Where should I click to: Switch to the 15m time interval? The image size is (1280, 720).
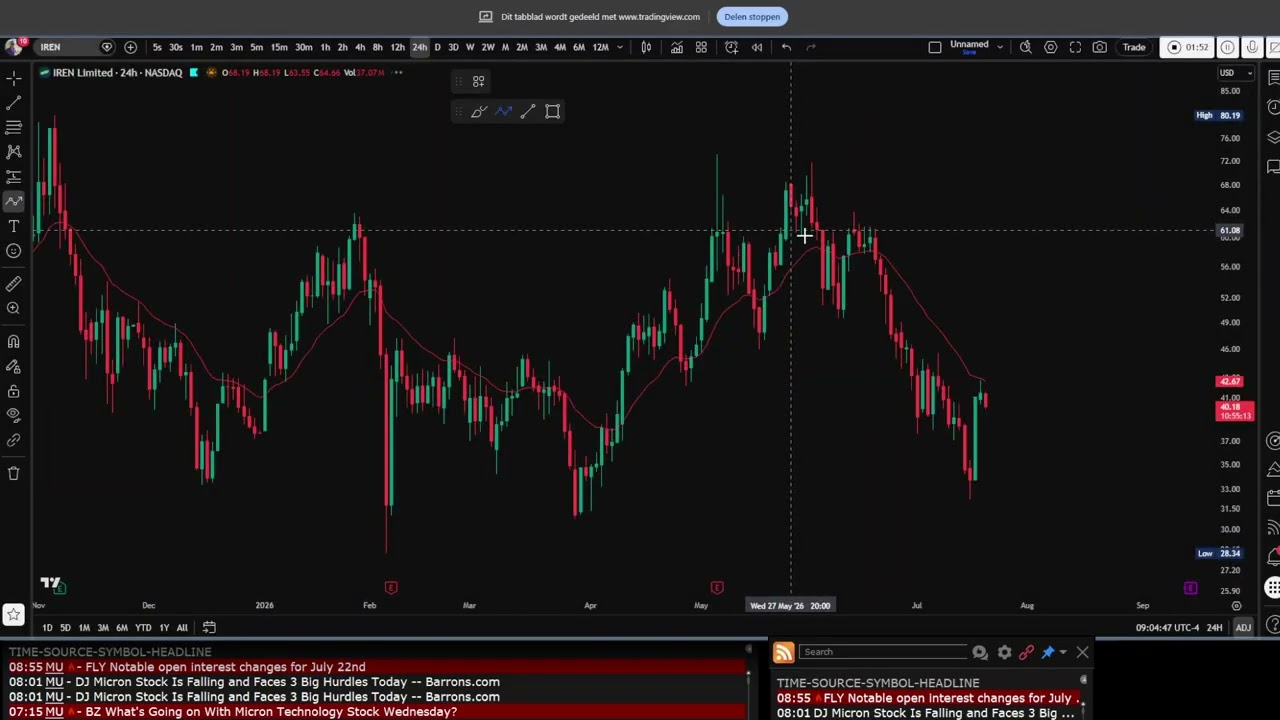[x=279, y=47]
